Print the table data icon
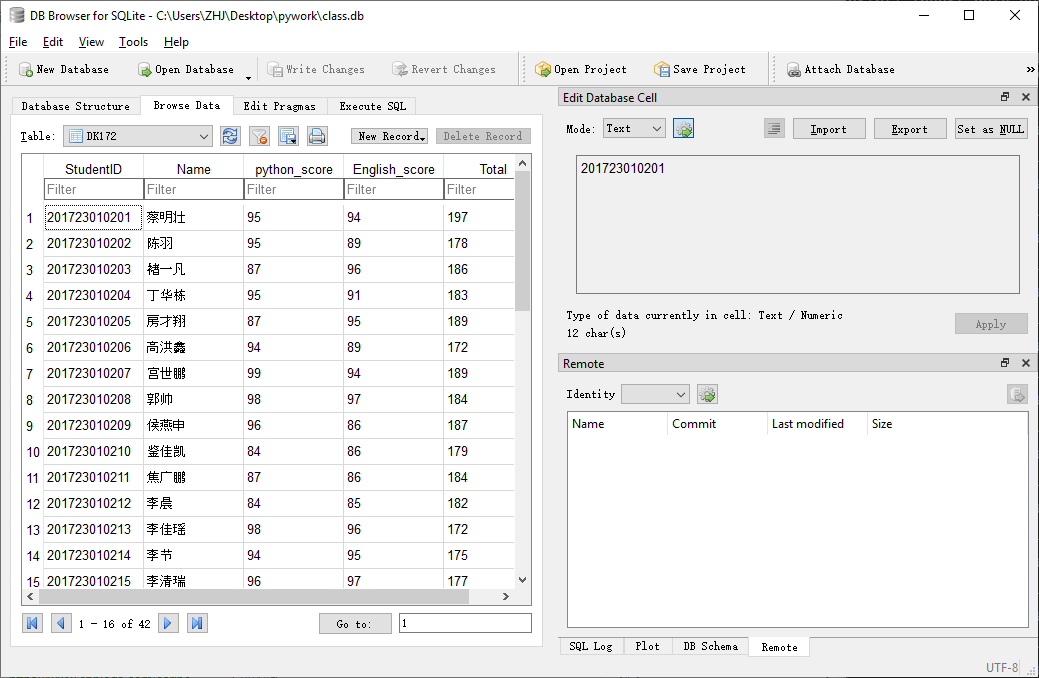 317,136
